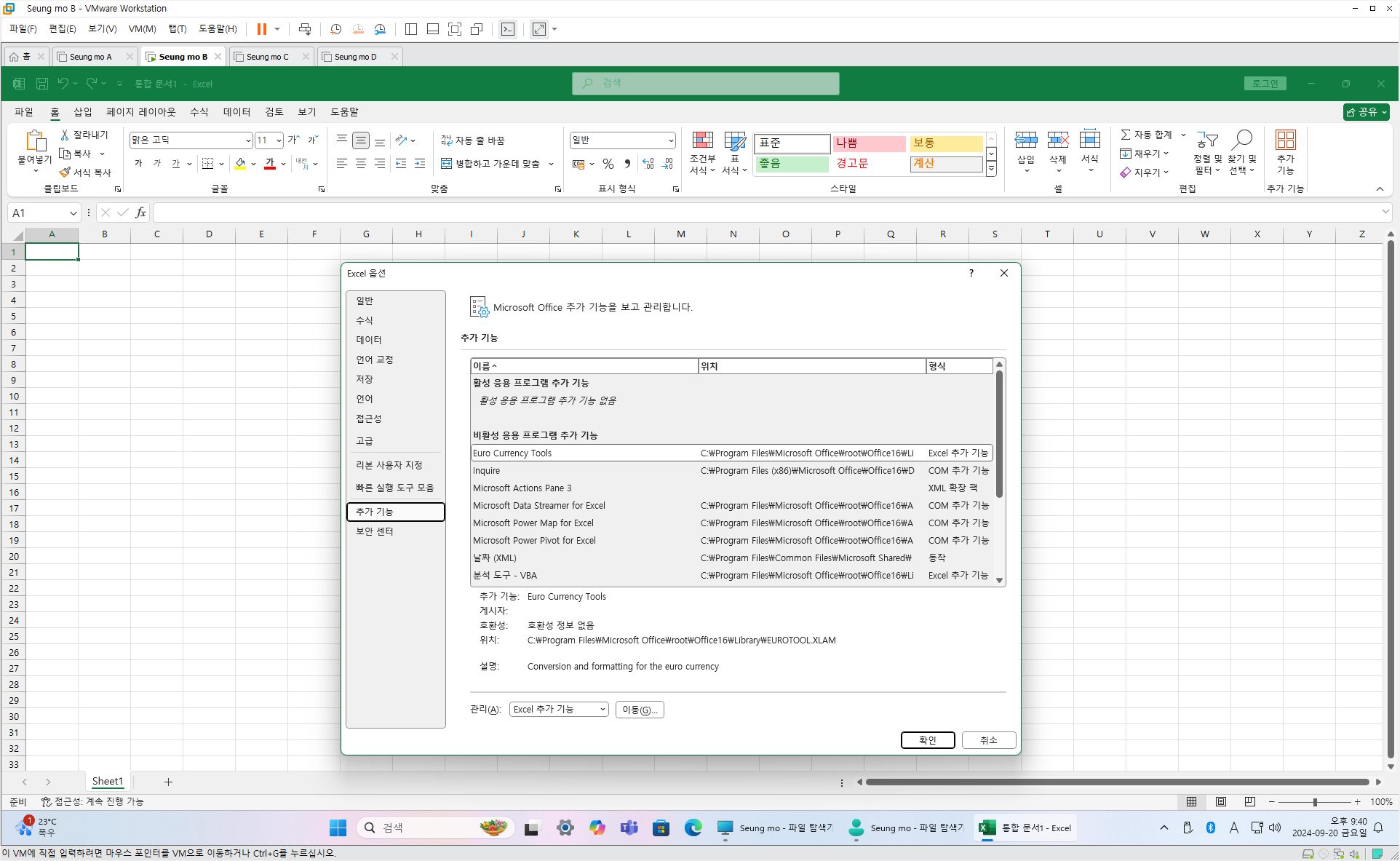Screen dimensions: 1400x861
Task: Click the fill color bucket icon
Action: click(240, 164)
